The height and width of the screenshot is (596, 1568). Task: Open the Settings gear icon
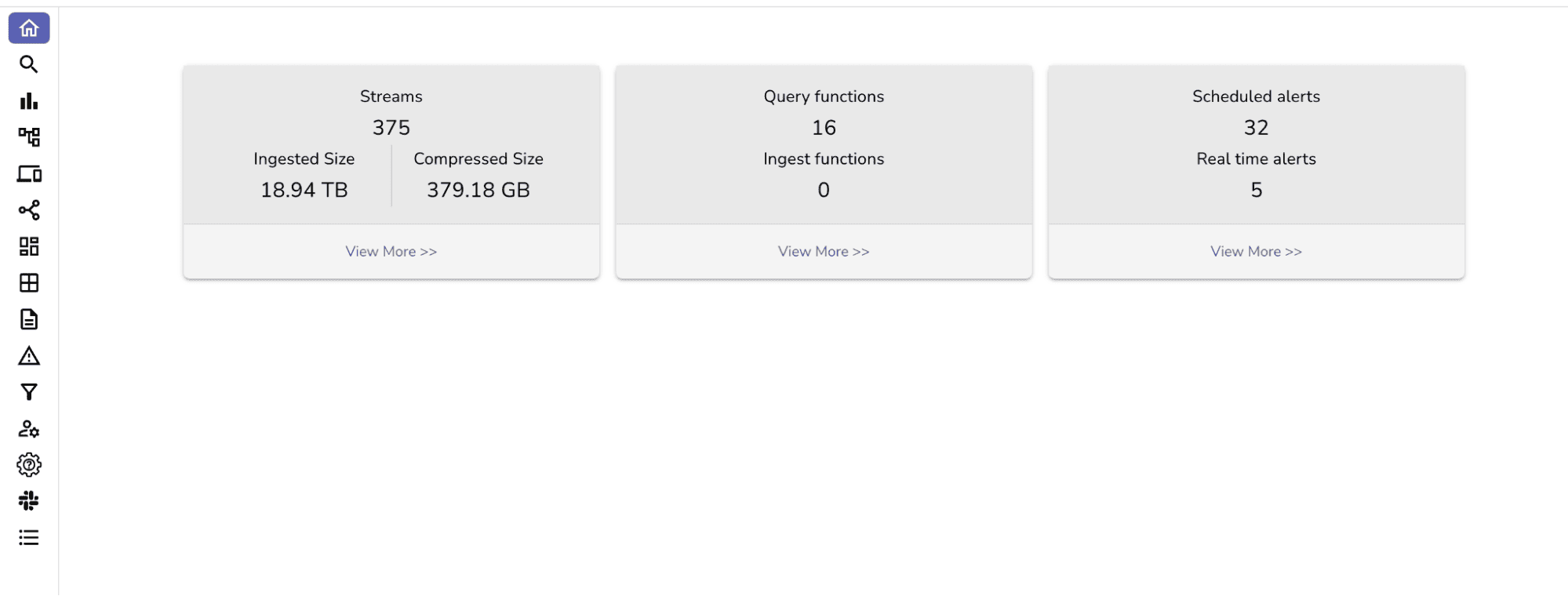pos(29,464)
